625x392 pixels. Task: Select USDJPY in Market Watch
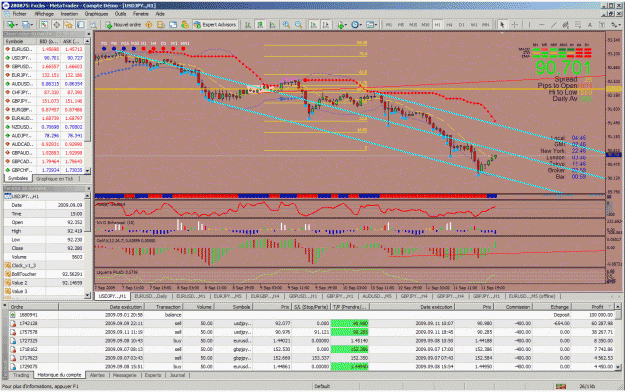pyautogui.click(x=44, y=58)
